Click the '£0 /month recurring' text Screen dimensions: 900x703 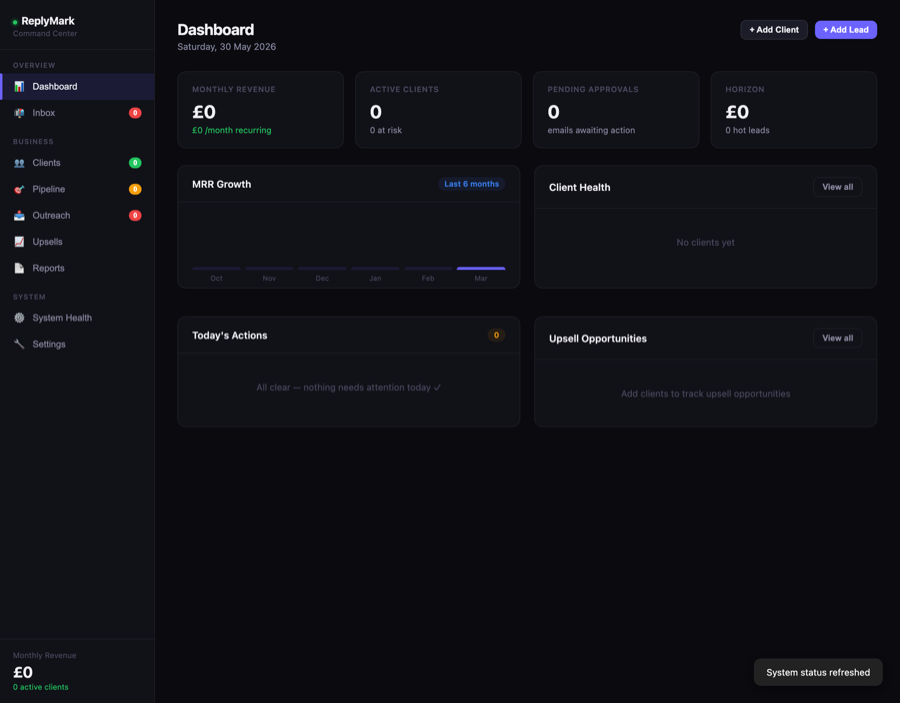click(232, 130)
